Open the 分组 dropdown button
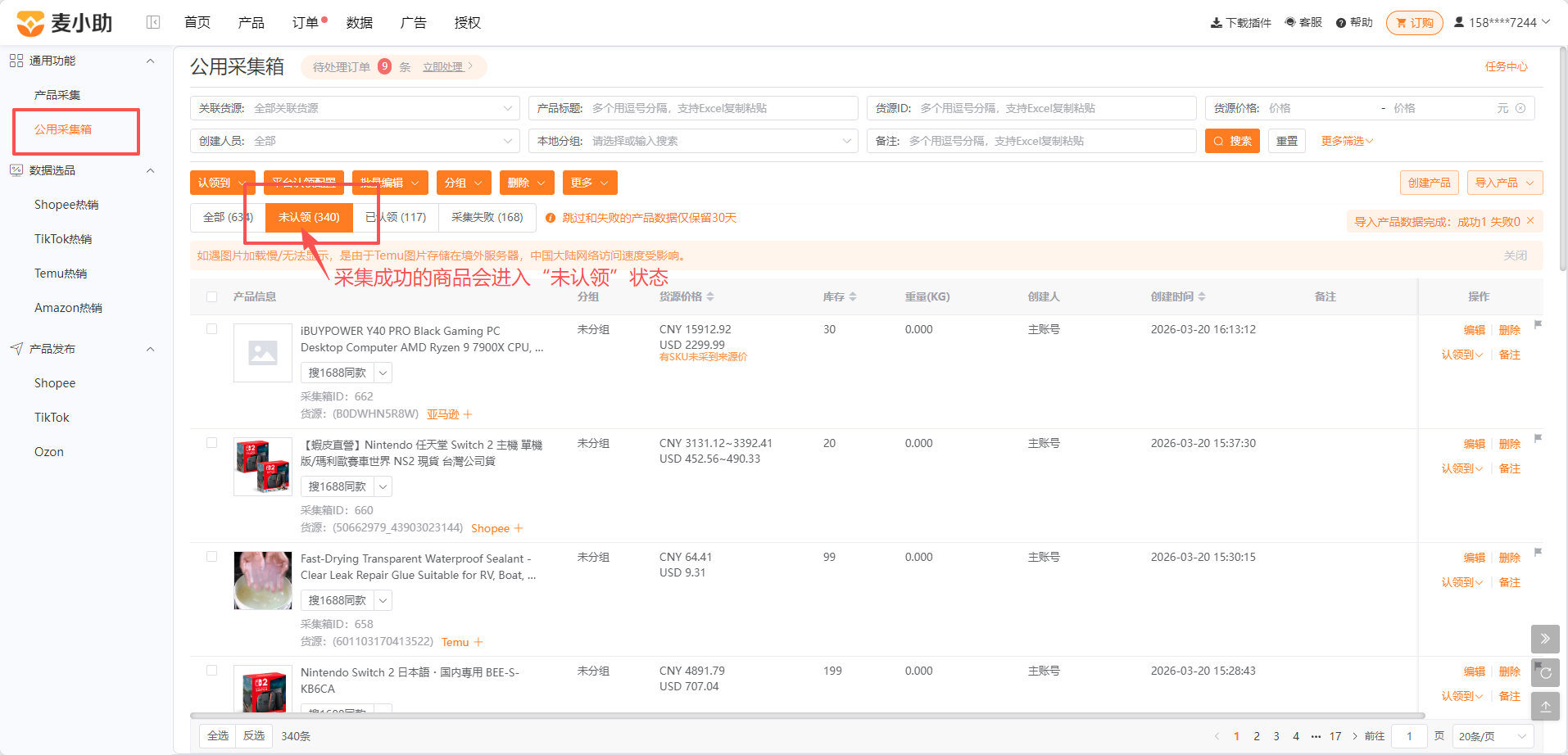 tap(464, 183)
